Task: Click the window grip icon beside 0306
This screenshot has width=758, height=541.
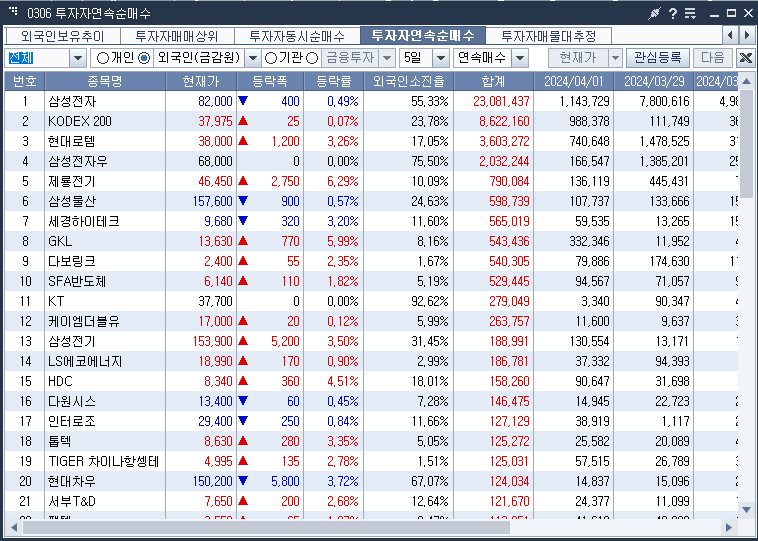Action: [x=14, y=11]
